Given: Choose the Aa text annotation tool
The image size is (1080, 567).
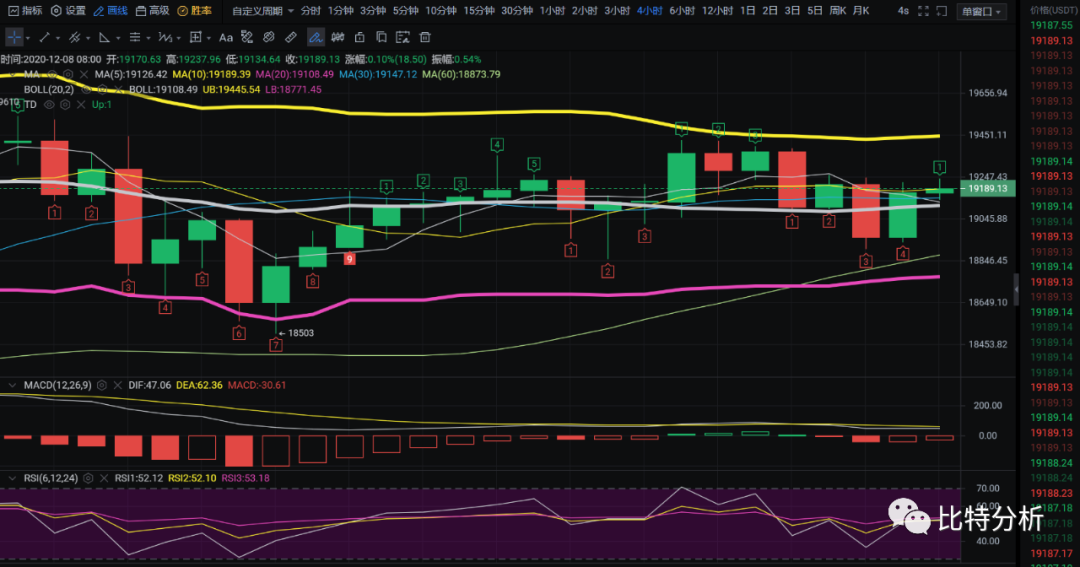Looking at the screenshot, I should click(225, 37).
